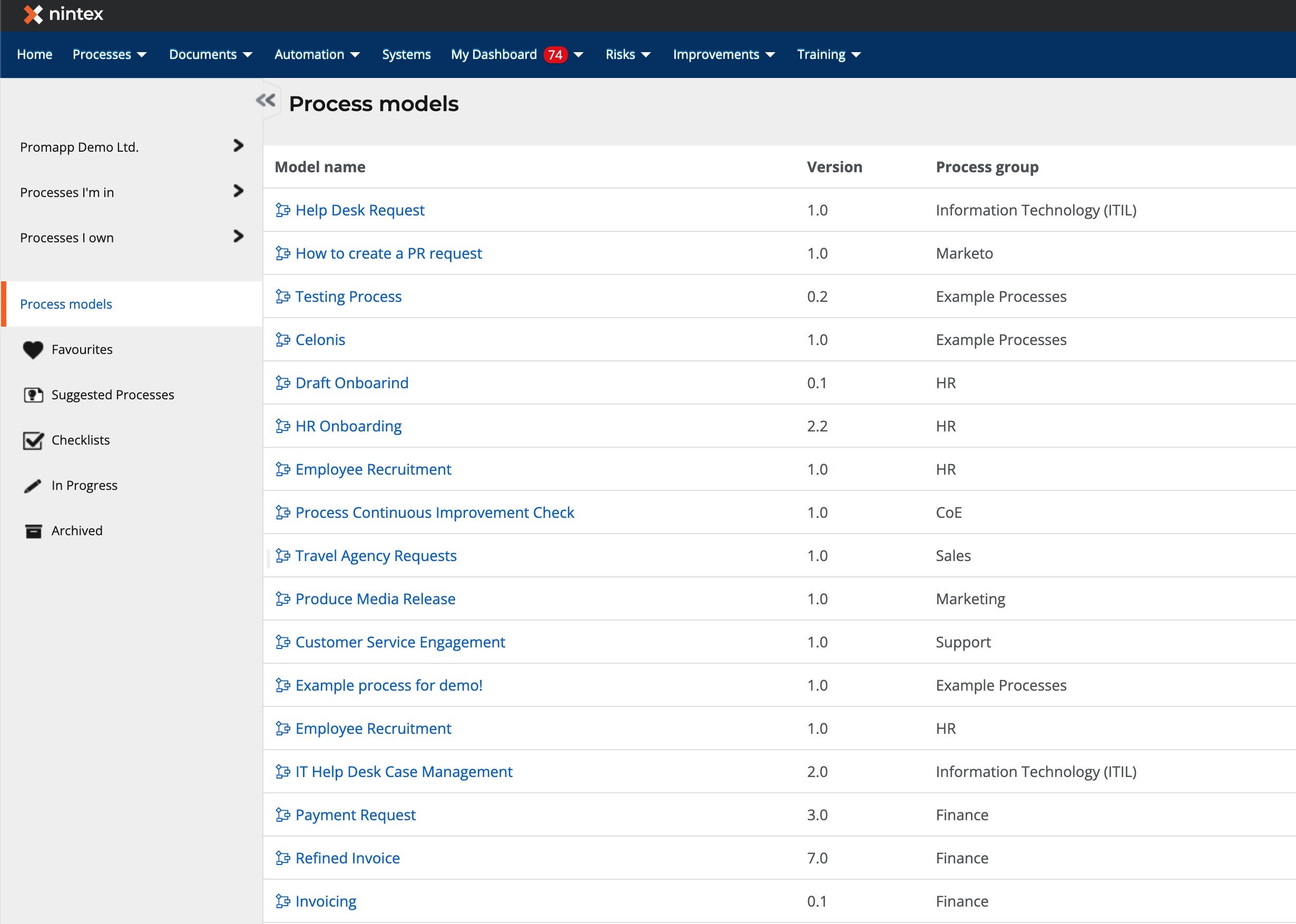
Task: Click the process model icon for HR Onboarding
Action: (x=283, y=426)
